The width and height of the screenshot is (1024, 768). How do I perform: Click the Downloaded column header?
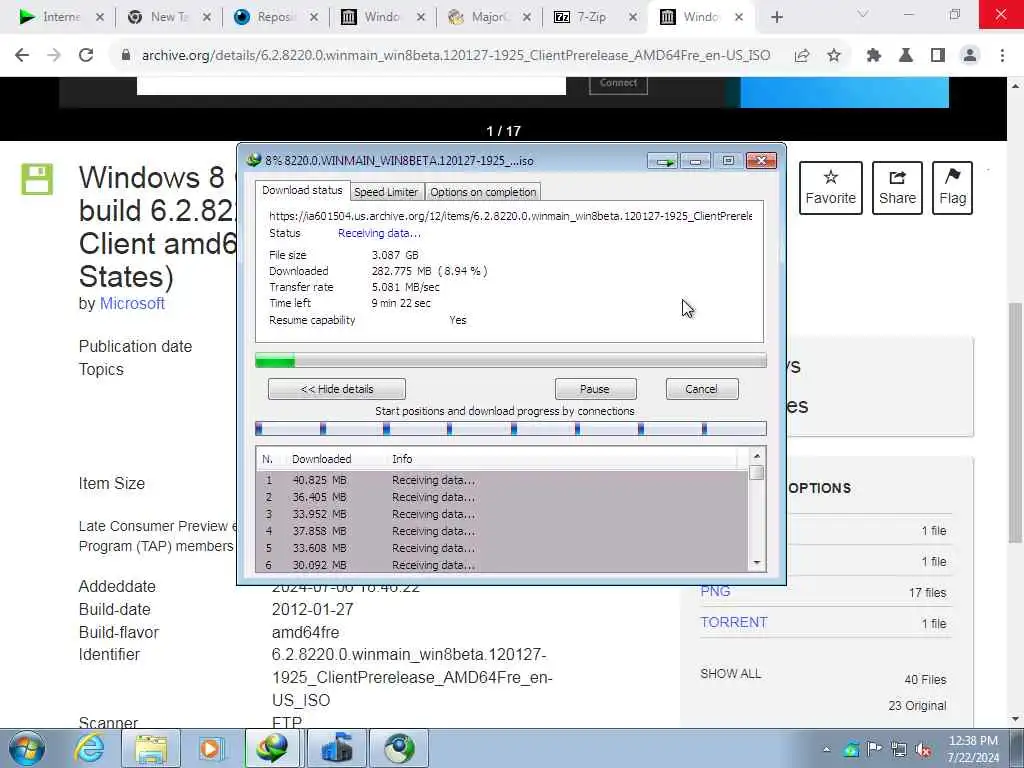(321, 459)
